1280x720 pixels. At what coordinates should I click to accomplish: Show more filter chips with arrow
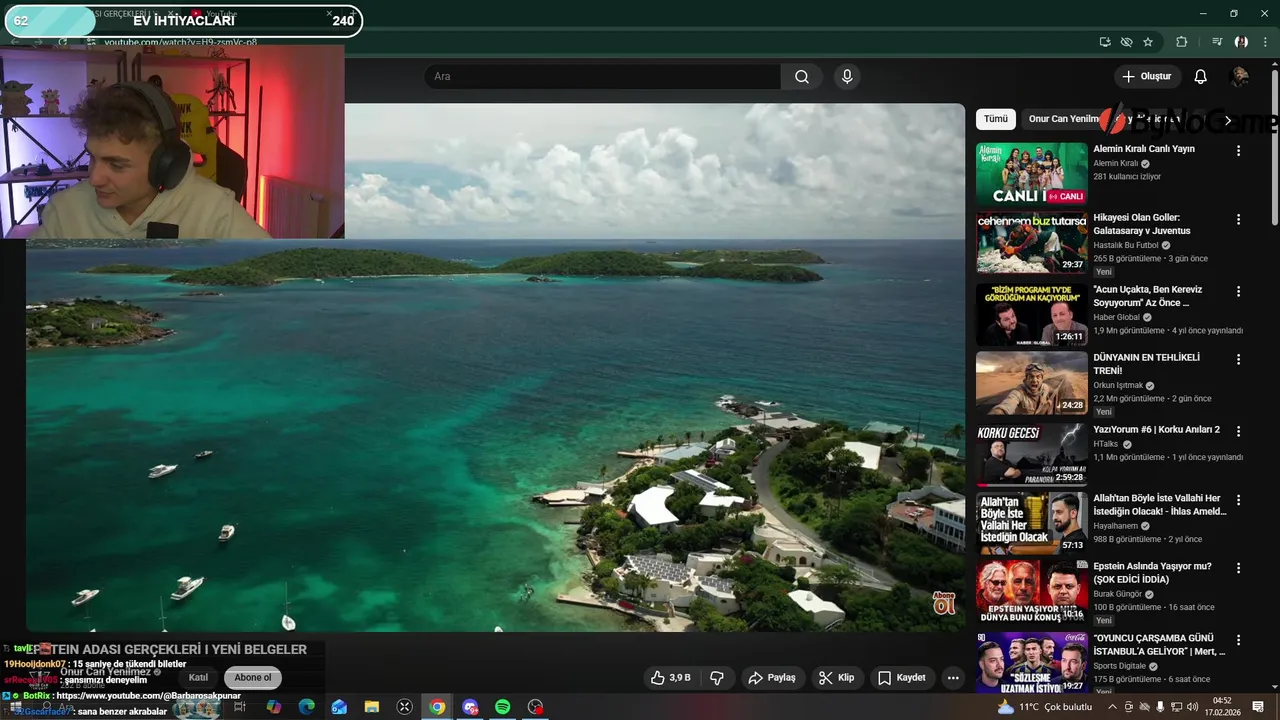(x=1228, y=120)
